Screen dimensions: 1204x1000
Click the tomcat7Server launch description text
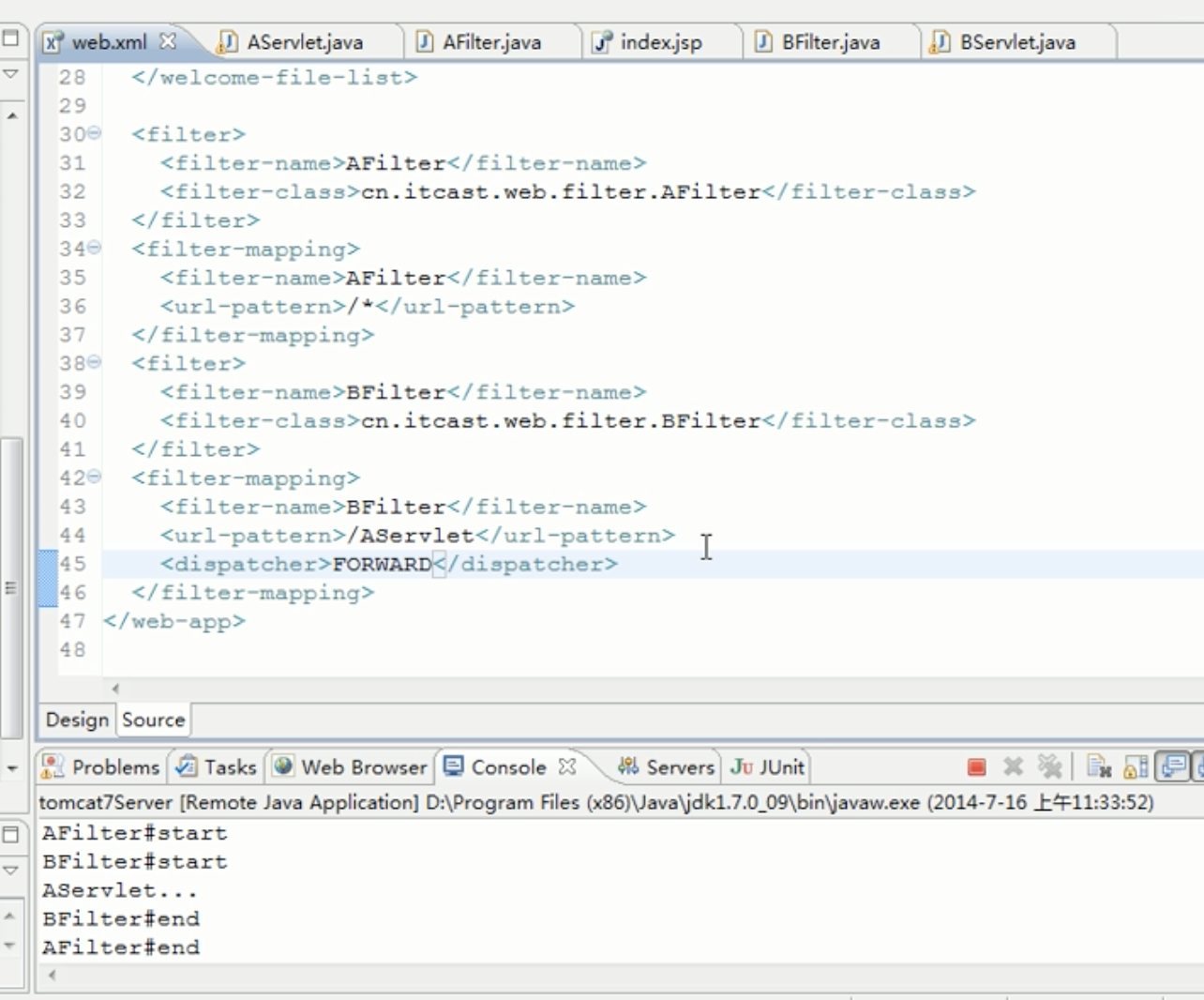tap(595, 803)
